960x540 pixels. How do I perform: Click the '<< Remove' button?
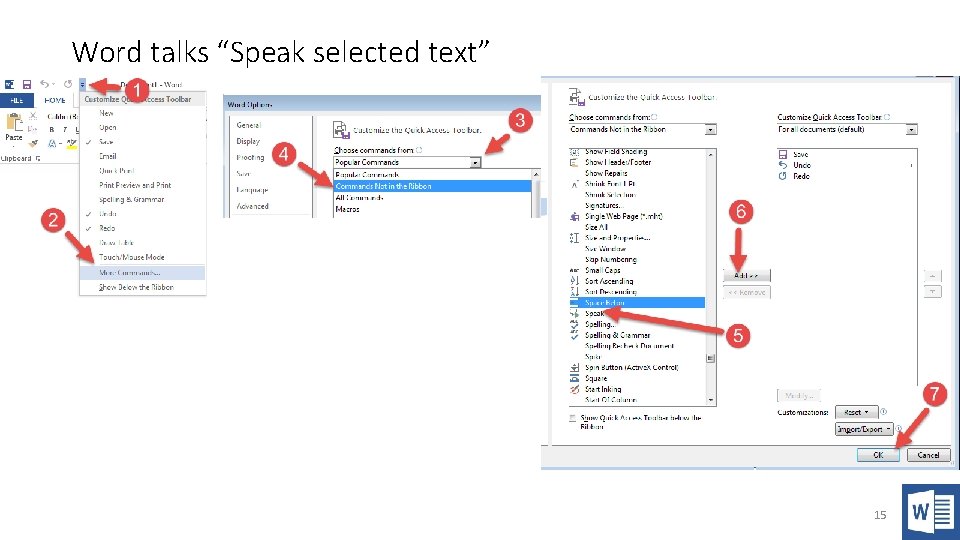point(746,292)
